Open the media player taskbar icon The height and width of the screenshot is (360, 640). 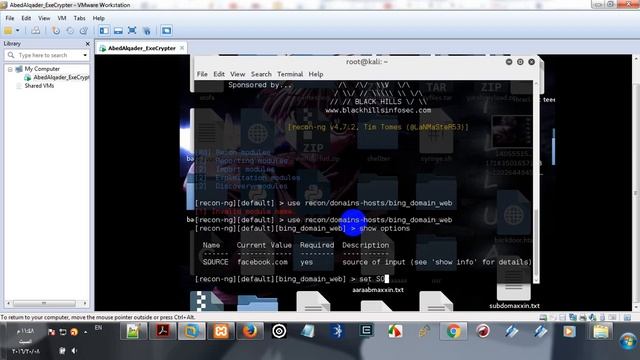pyautogui.click(x=569, y=331)
